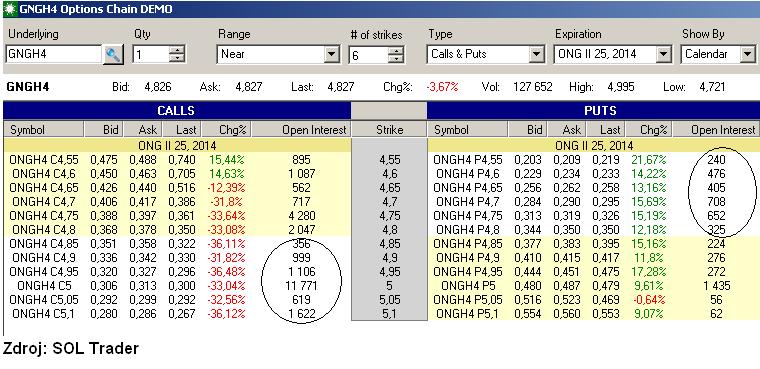This screenshot has height=369, width=760.
Task: Click the 4,75 strike price cell
Action: point(389,216)
